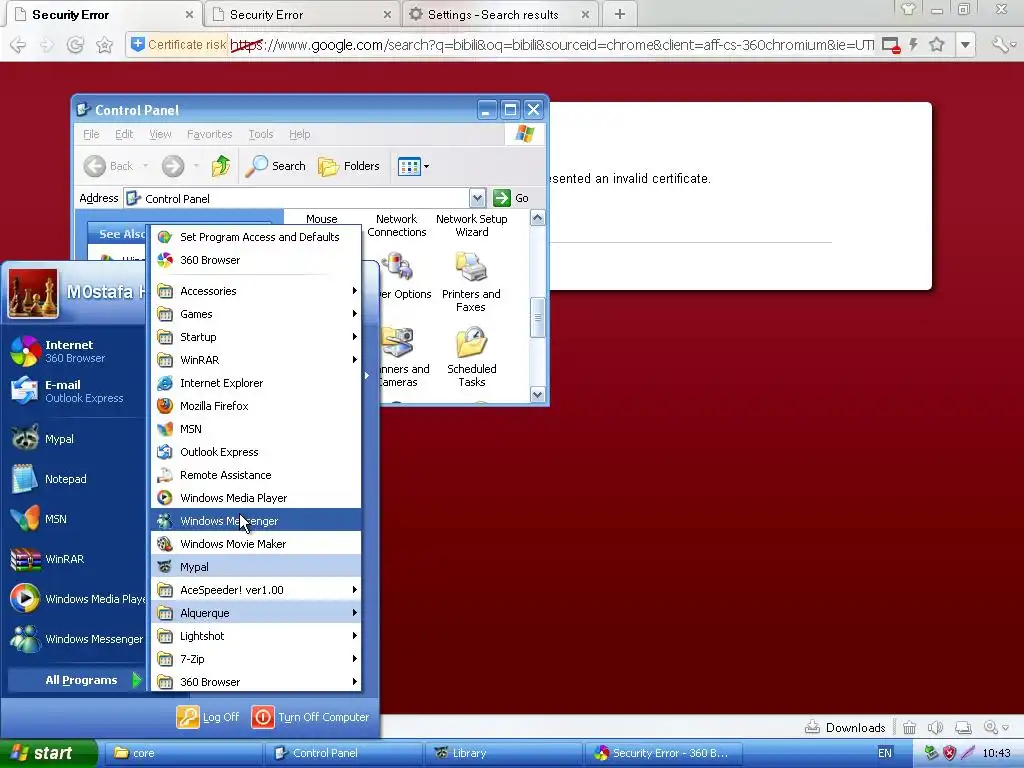1024x768 pixels.
Task: Expand AceSpeeder! ver1.00 submenu
Action: 256,590
